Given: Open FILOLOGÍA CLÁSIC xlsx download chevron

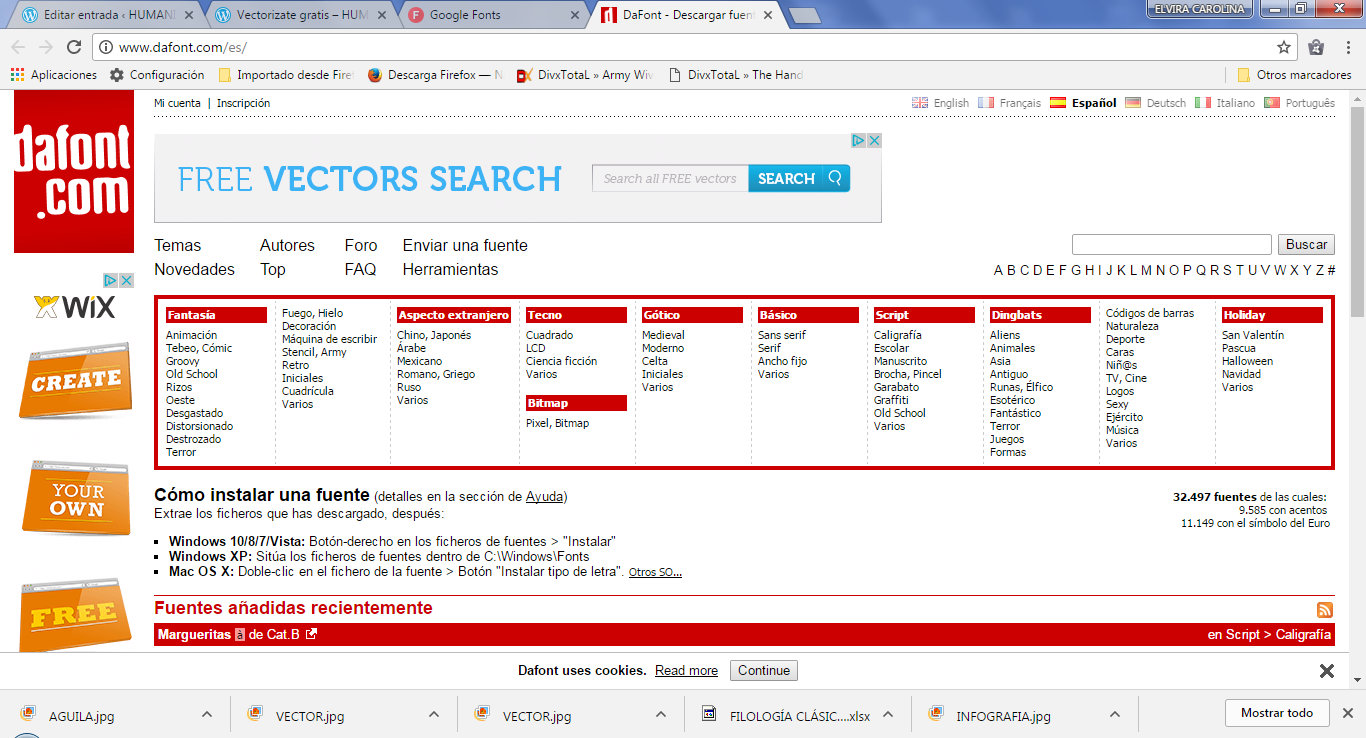Looking at the screenshot, I should click(x=888, y=714).
